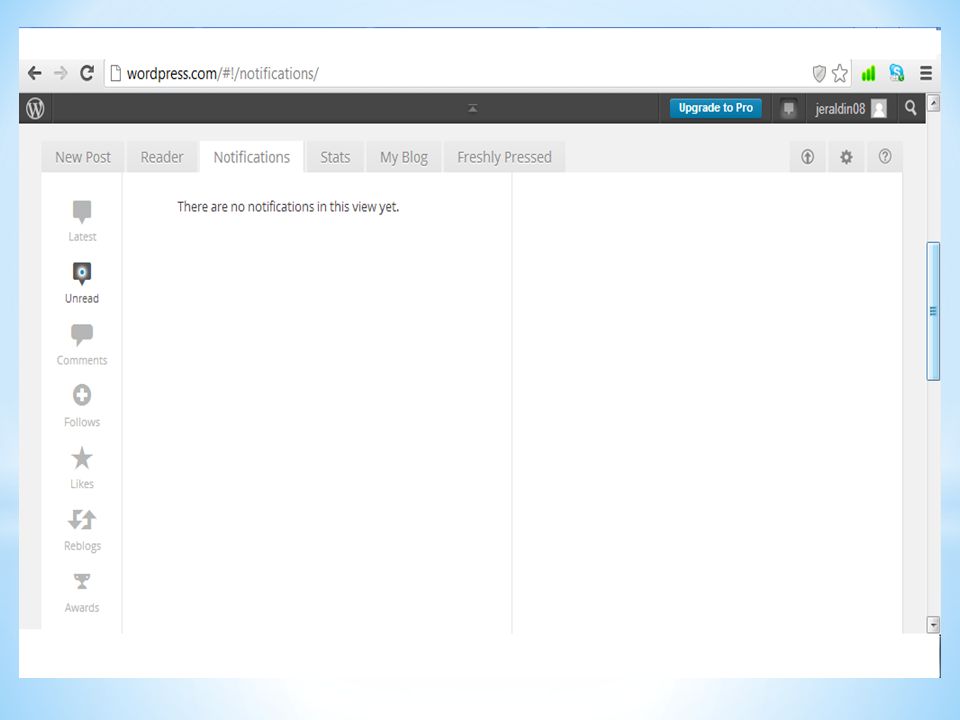This screenshot has width=960, height=720.
Task: Click the Upgrade to Pro button
Action: [x=715, y=108]
